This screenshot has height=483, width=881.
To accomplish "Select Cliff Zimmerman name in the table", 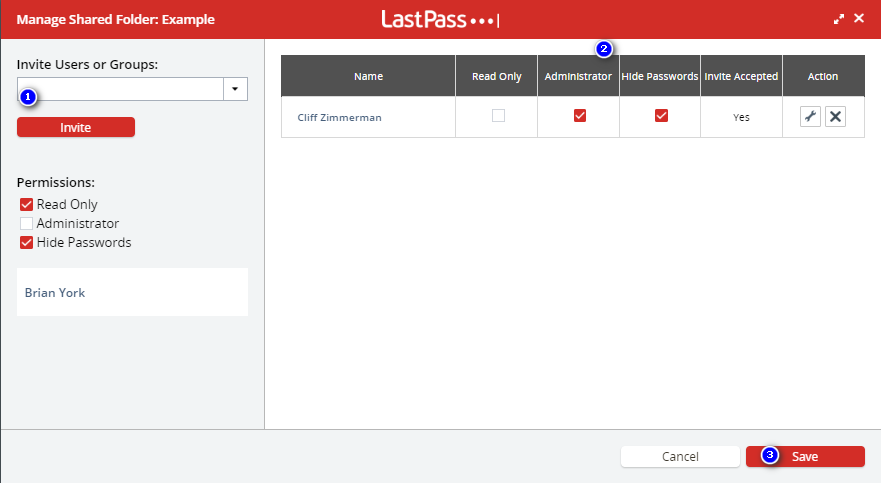I will (x=339, y=117).
